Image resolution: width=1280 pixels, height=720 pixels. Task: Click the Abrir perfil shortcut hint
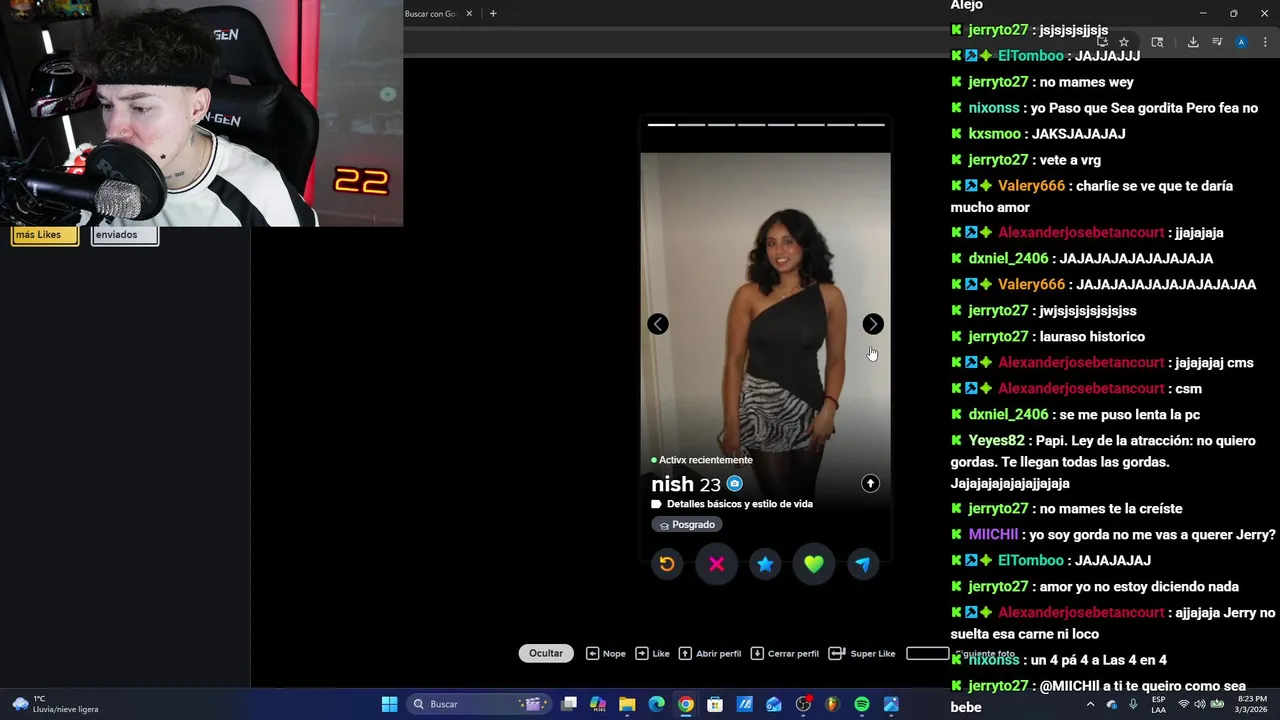[710, 653]
